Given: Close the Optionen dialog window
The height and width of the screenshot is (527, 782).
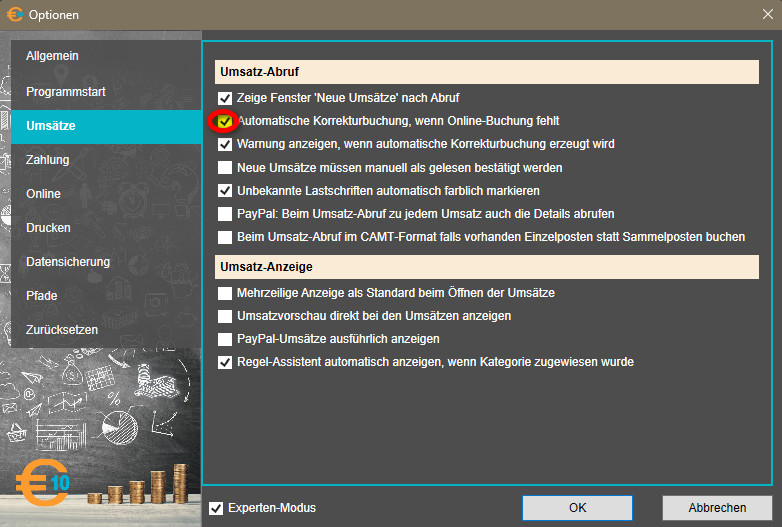Looking at the screenshot, I should (765, 15).
